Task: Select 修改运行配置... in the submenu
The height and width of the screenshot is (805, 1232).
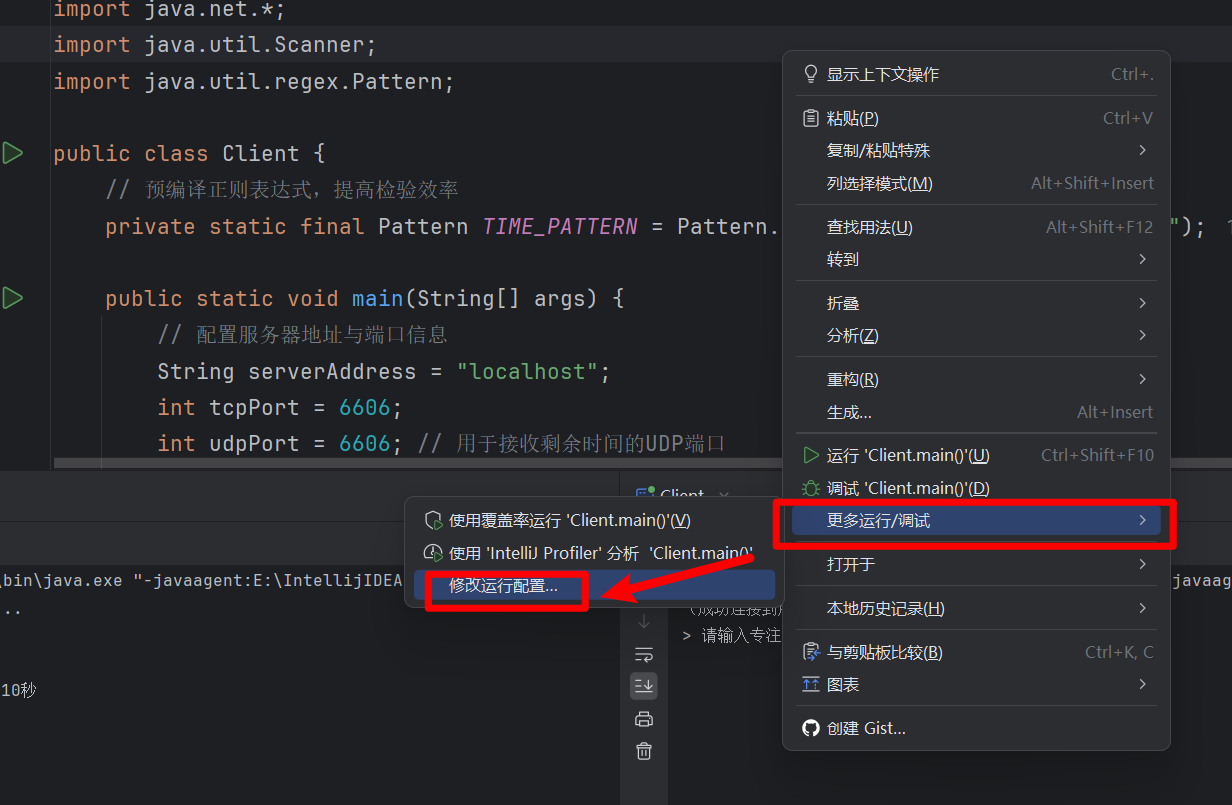Action: (x=503, y=586)
